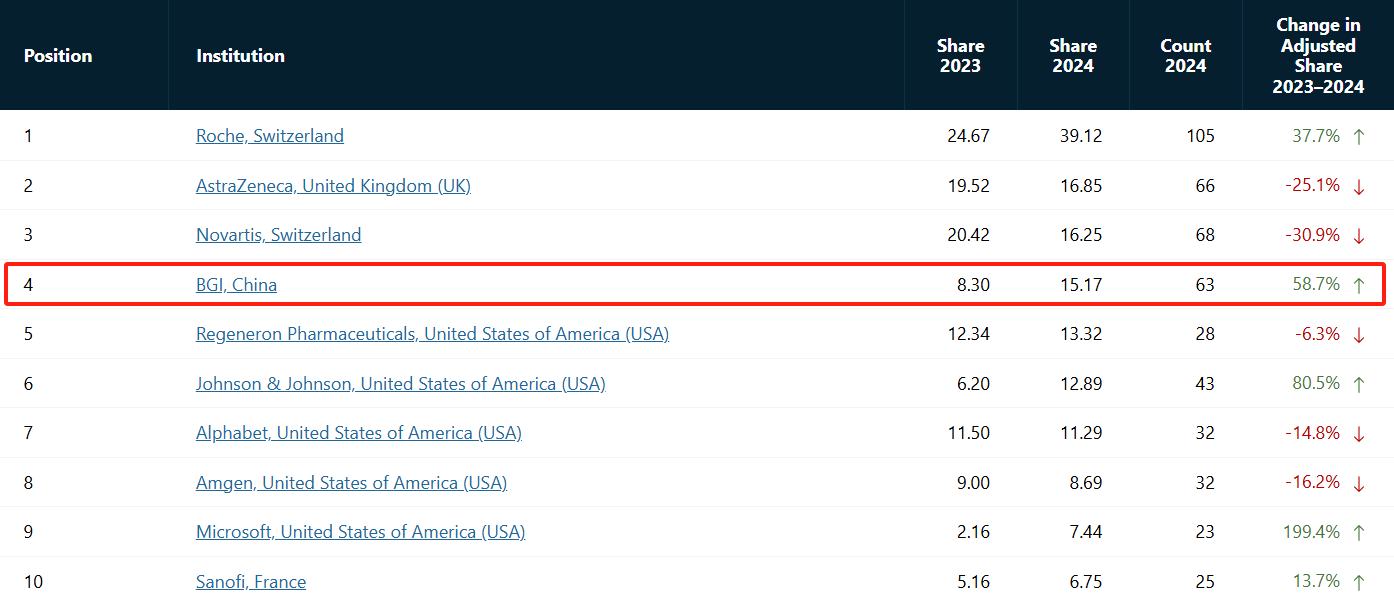Click the -14.8% change value
This screenshot has width=1394, height=605.
(x=1312, y=433)
